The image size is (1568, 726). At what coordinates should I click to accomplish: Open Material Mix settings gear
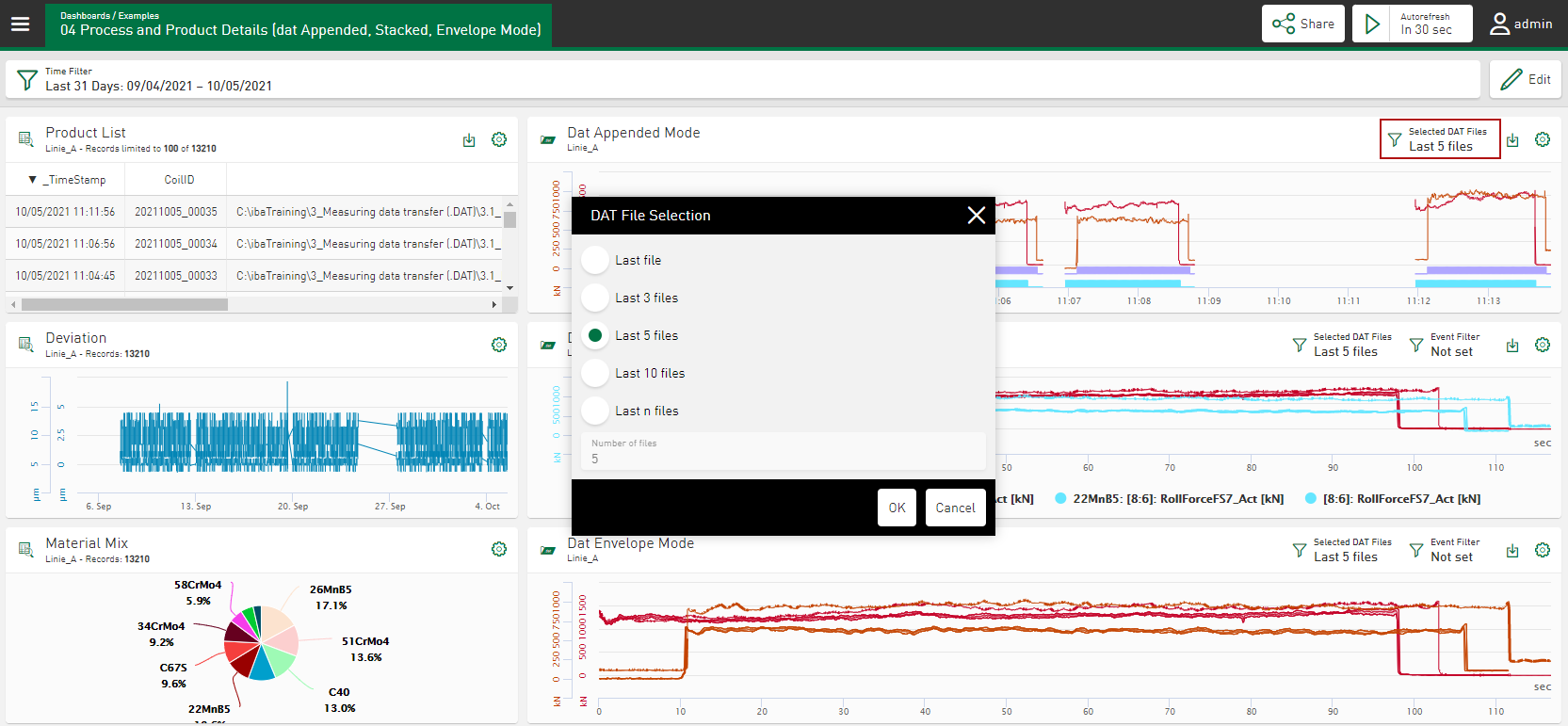coord(499,550)
